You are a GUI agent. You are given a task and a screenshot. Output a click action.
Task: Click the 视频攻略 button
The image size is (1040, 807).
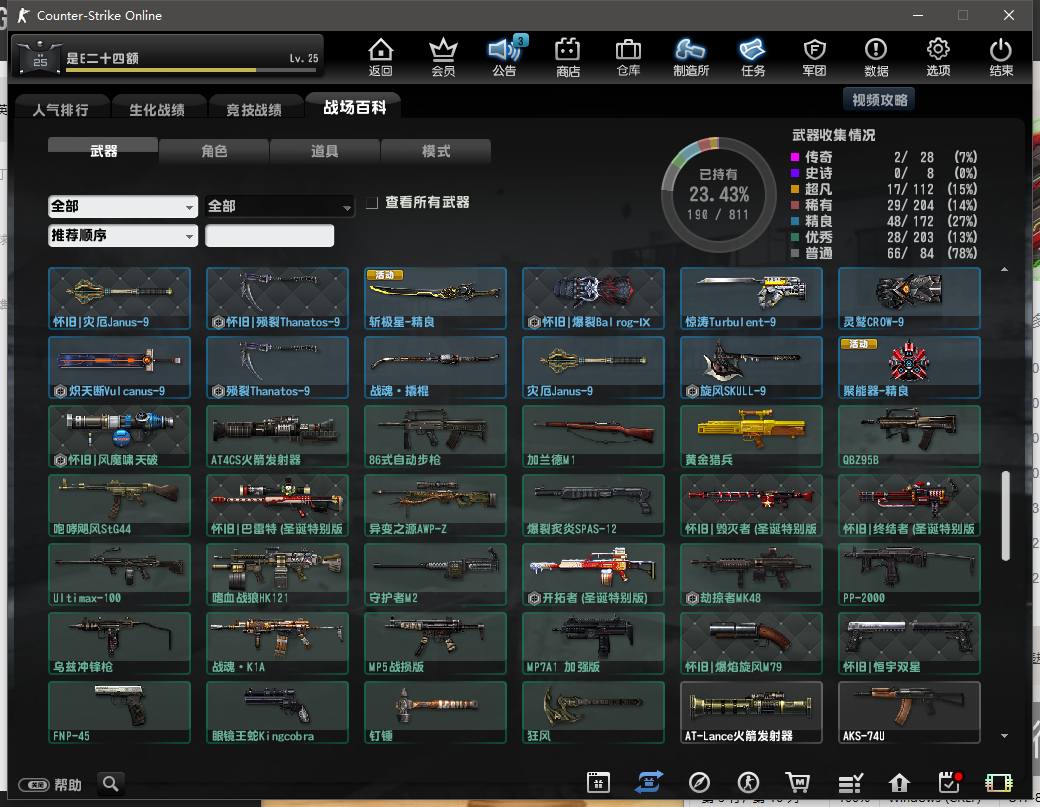(x=879, y=99)
